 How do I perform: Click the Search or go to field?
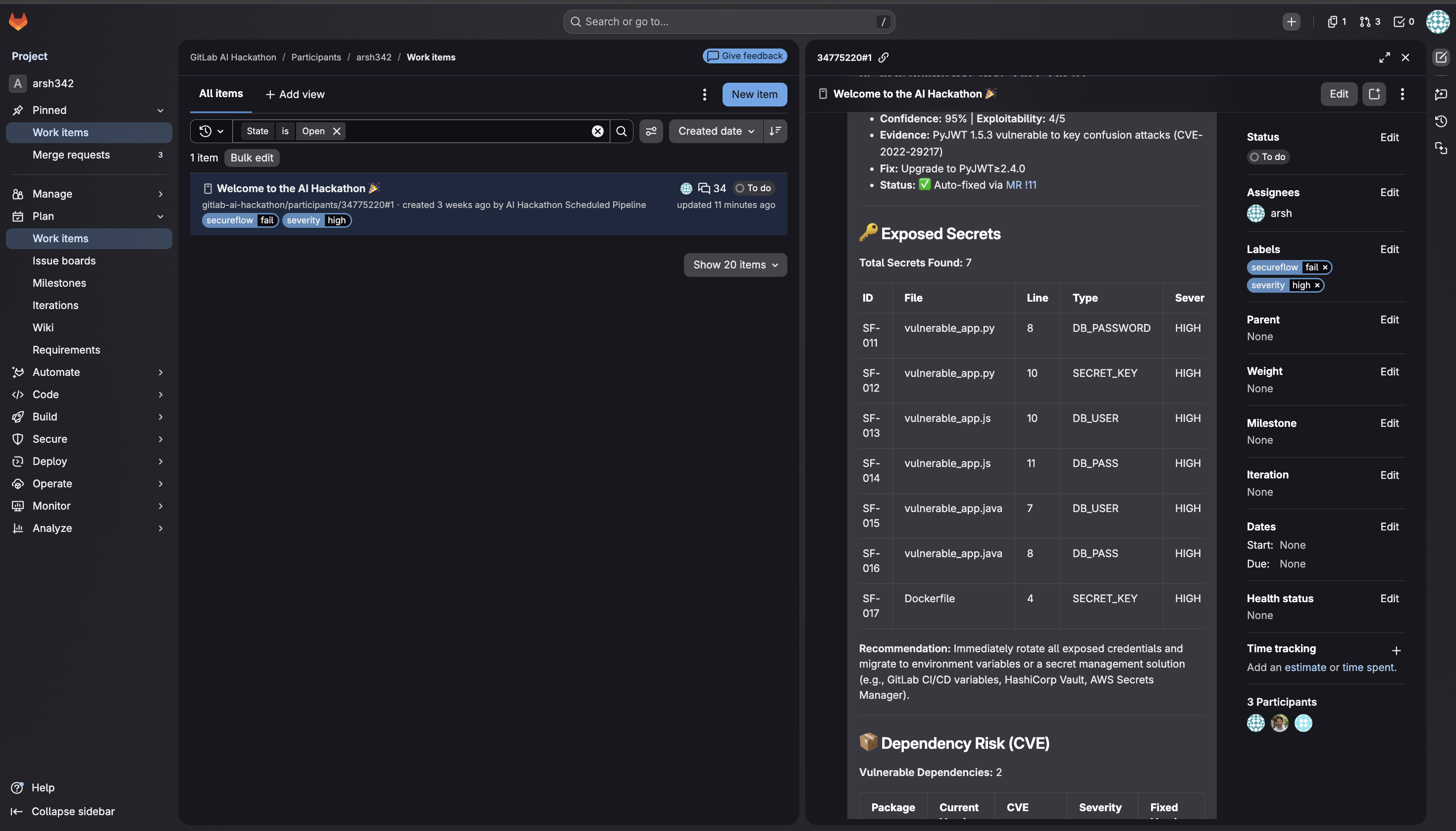point(728,22)
